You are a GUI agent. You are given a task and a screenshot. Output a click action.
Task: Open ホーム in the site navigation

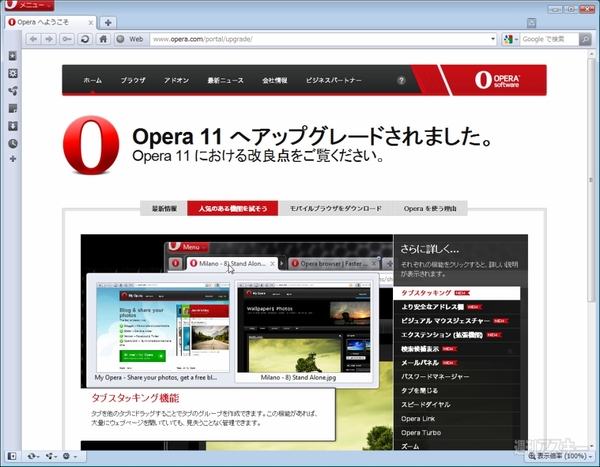point(93,80)
